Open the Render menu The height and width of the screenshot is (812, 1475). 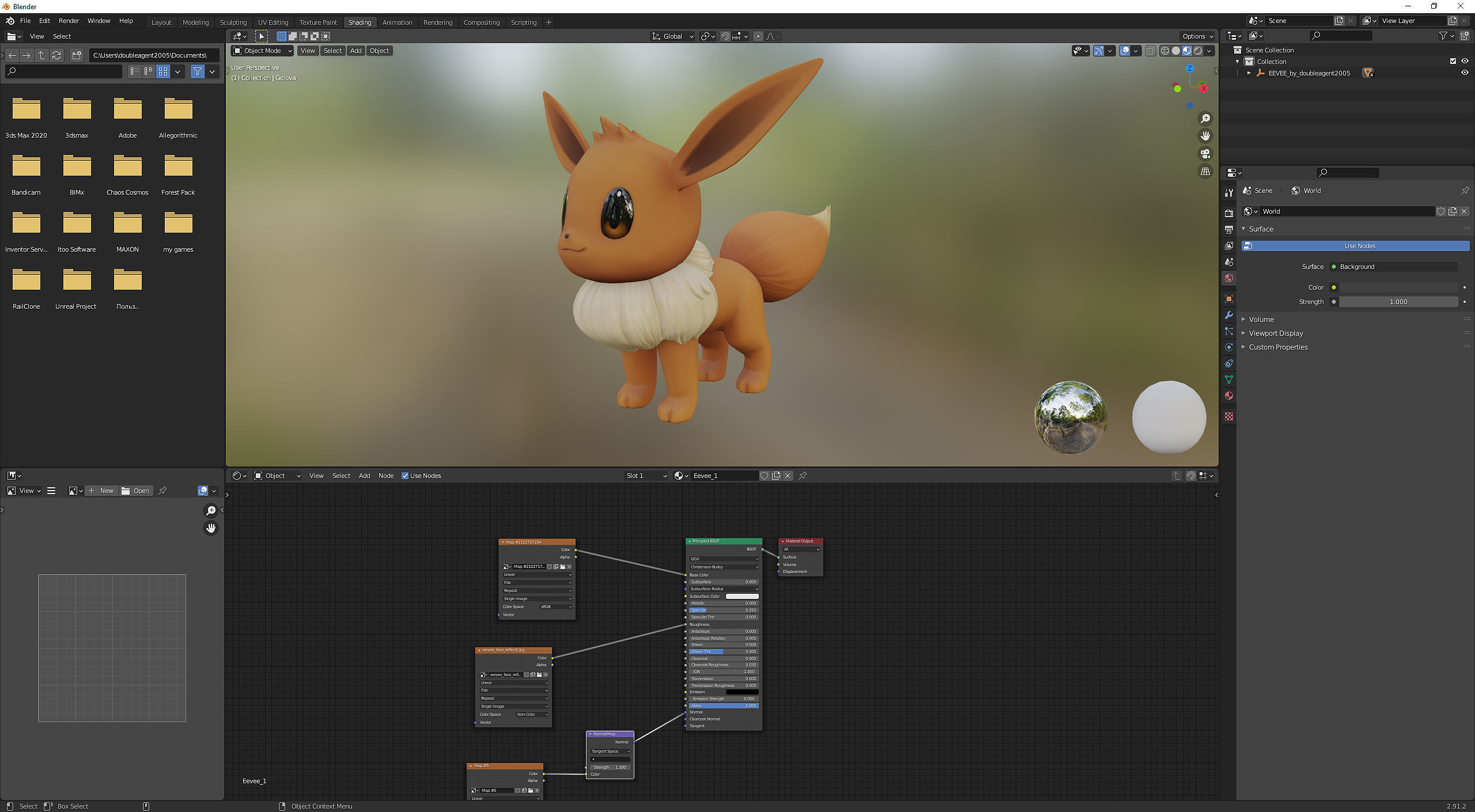point(69,21)
